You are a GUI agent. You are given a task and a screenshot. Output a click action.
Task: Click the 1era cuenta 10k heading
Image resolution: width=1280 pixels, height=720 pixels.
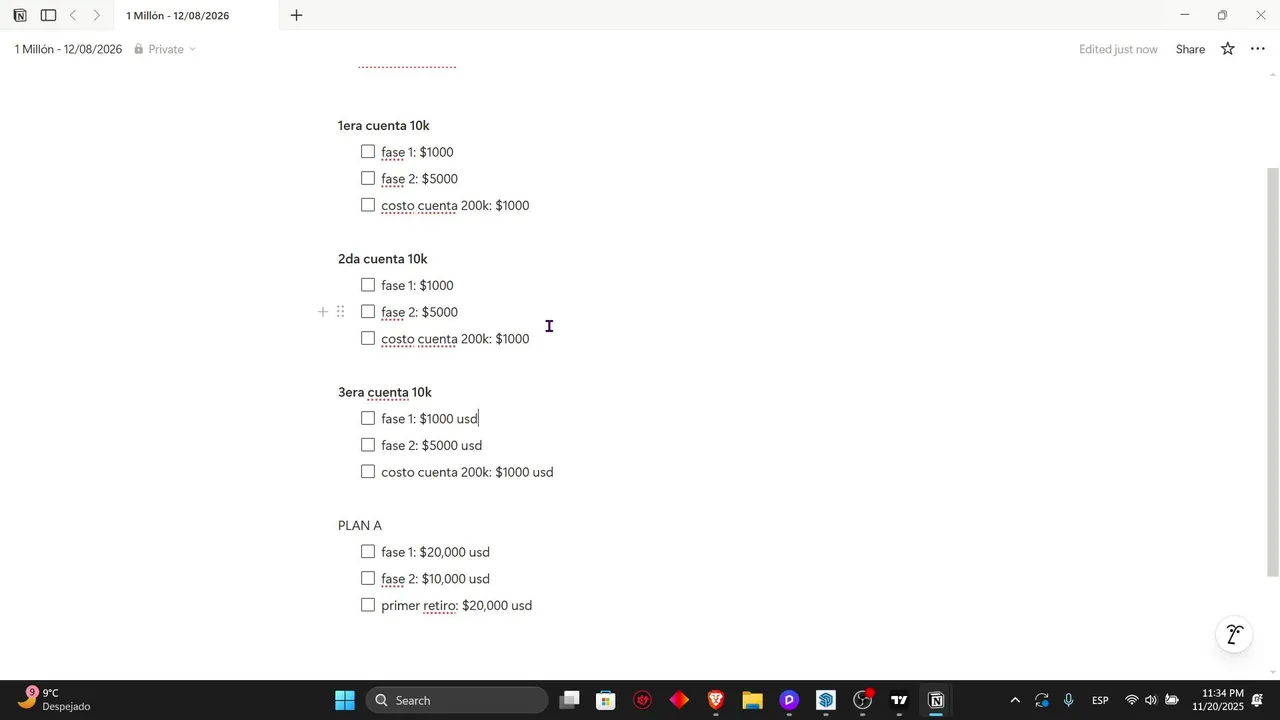384,125
